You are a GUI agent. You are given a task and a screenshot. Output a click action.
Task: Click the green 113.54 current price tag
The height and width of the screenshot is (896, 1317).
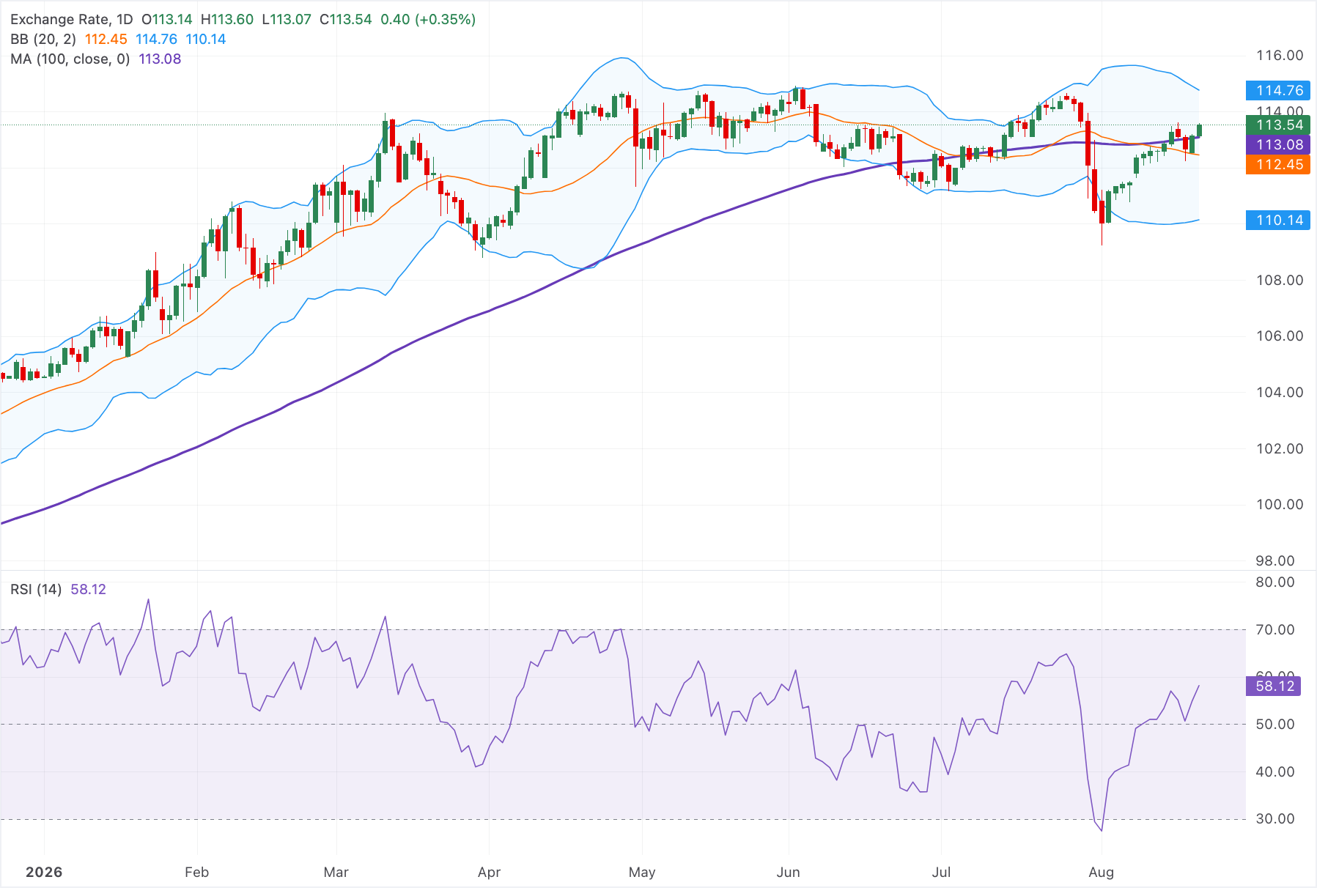click(x=1278, y=125)
